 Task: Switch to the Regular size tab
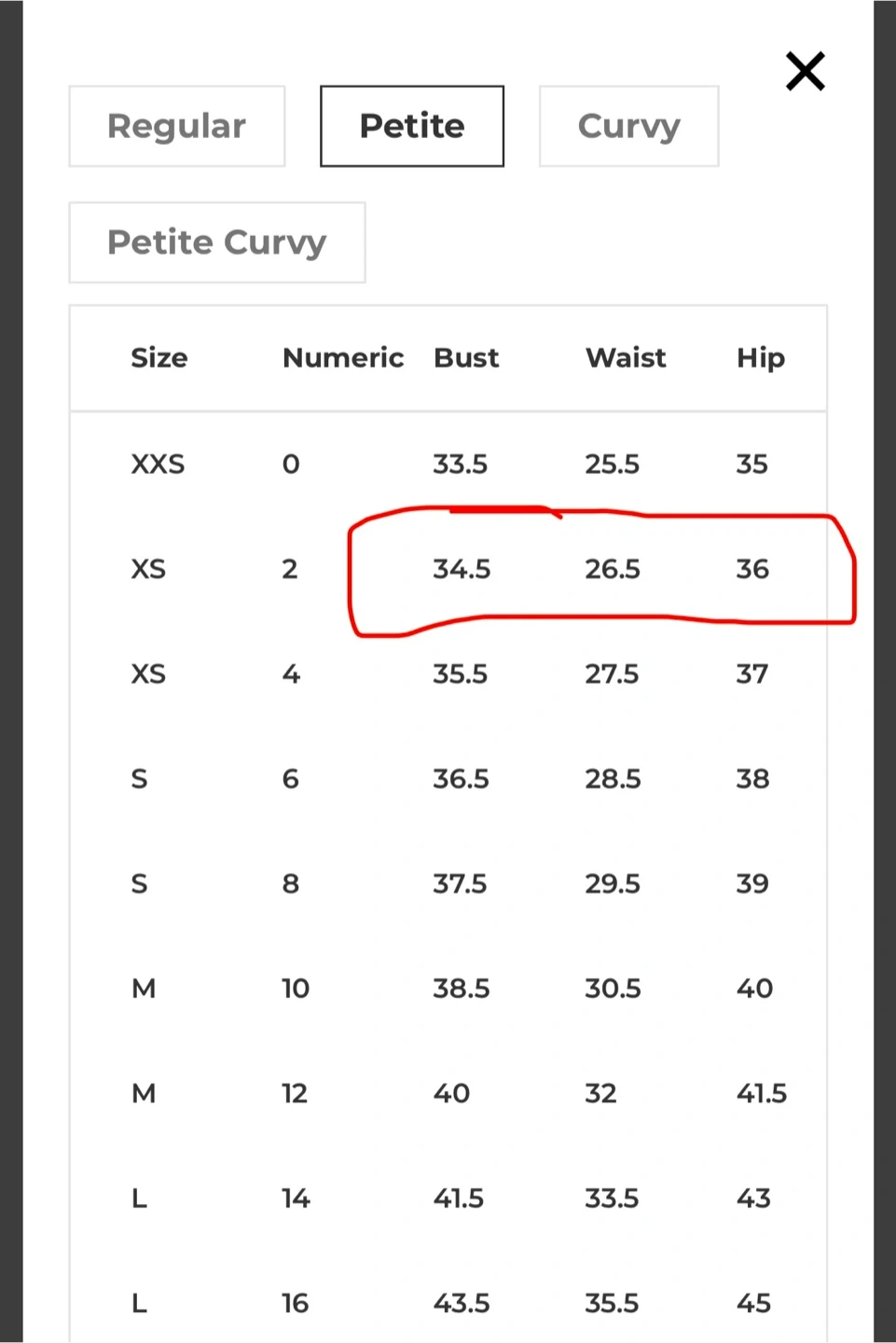pyautogui.click(x=177, y=126)
